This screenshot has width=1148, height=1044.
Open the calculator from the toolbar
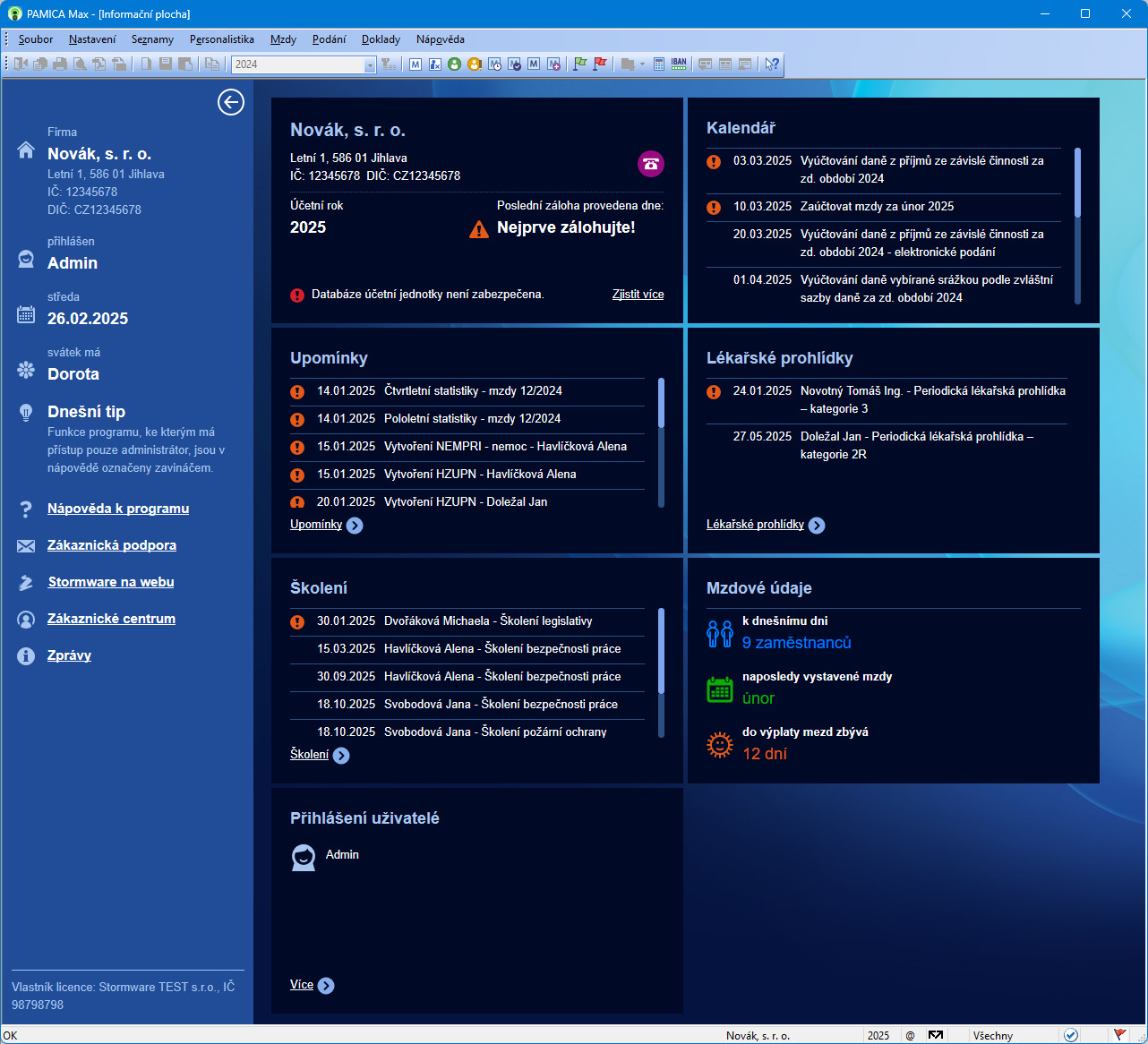click(x=659, y=64)
